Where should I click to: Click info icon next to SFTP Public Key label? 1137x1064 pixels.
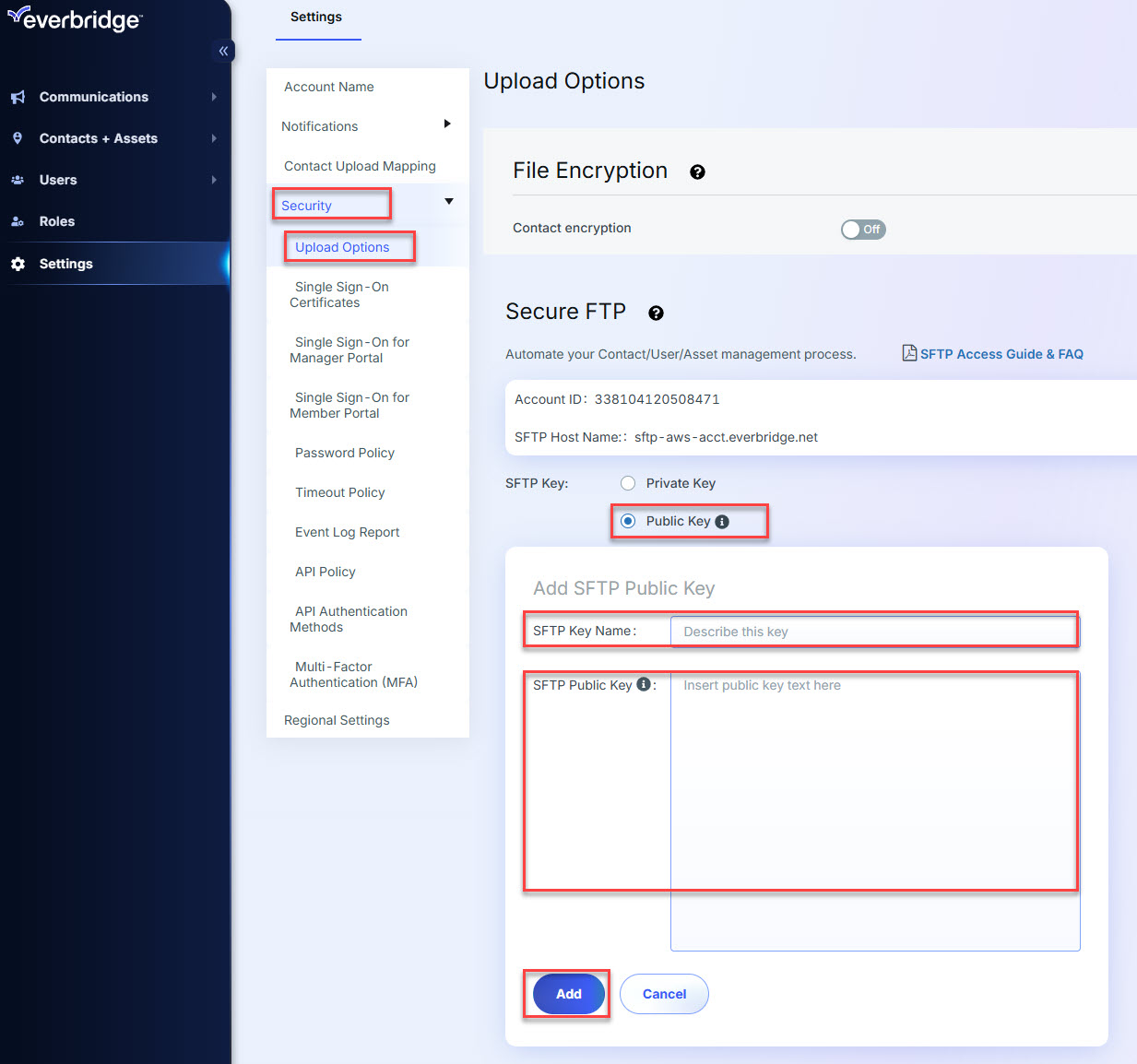(644, 684)
